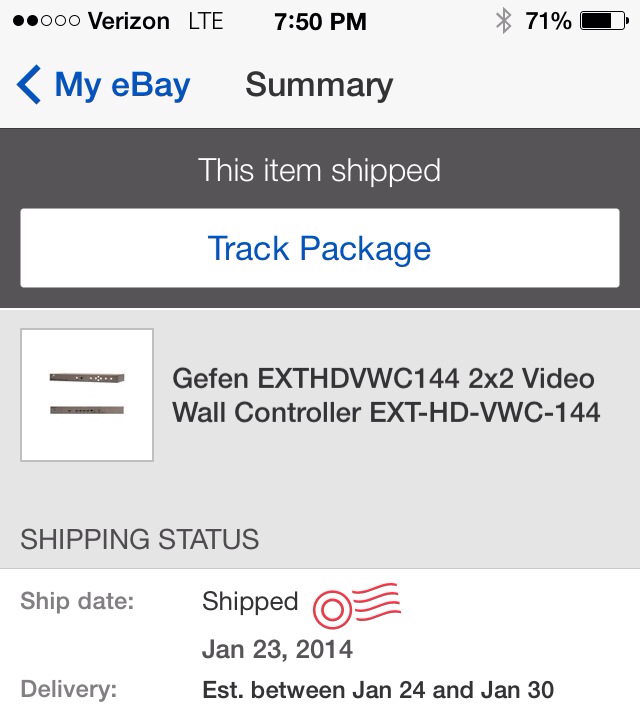Tap the Shipped status text

tap(250, 601)
